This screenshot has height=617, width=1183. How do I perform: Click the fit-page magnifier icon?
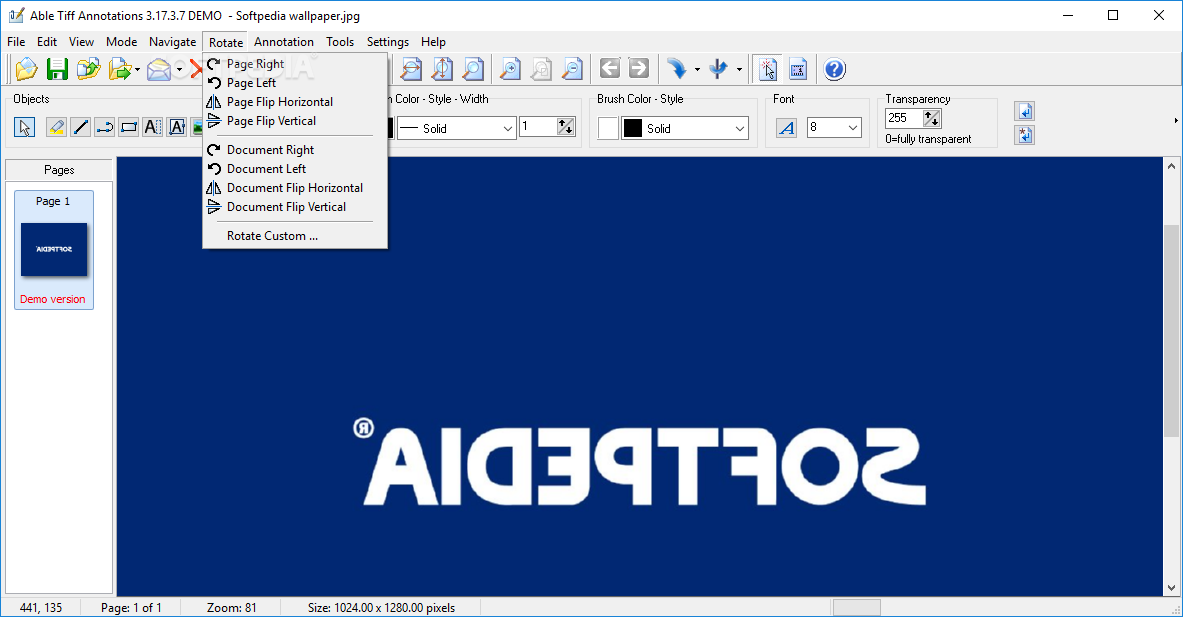pos(473,69)
